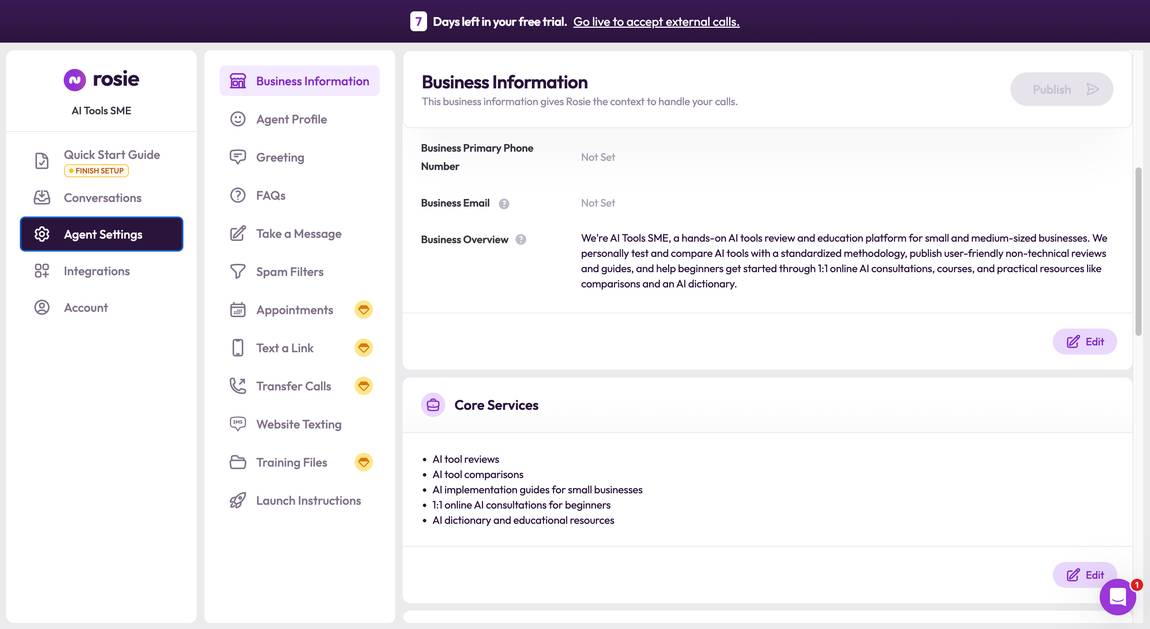1150x629 pixels.
Task: Click the Website Texting SMS bubble icon
Action: click(238, 424)
